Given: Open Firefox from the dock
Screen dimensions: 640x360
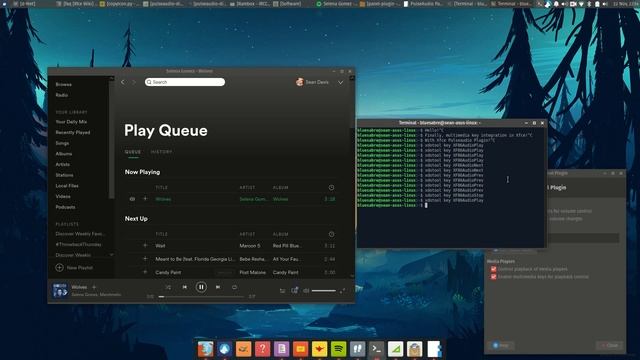Looking at the screenshot, I should [x=206, y=349].
